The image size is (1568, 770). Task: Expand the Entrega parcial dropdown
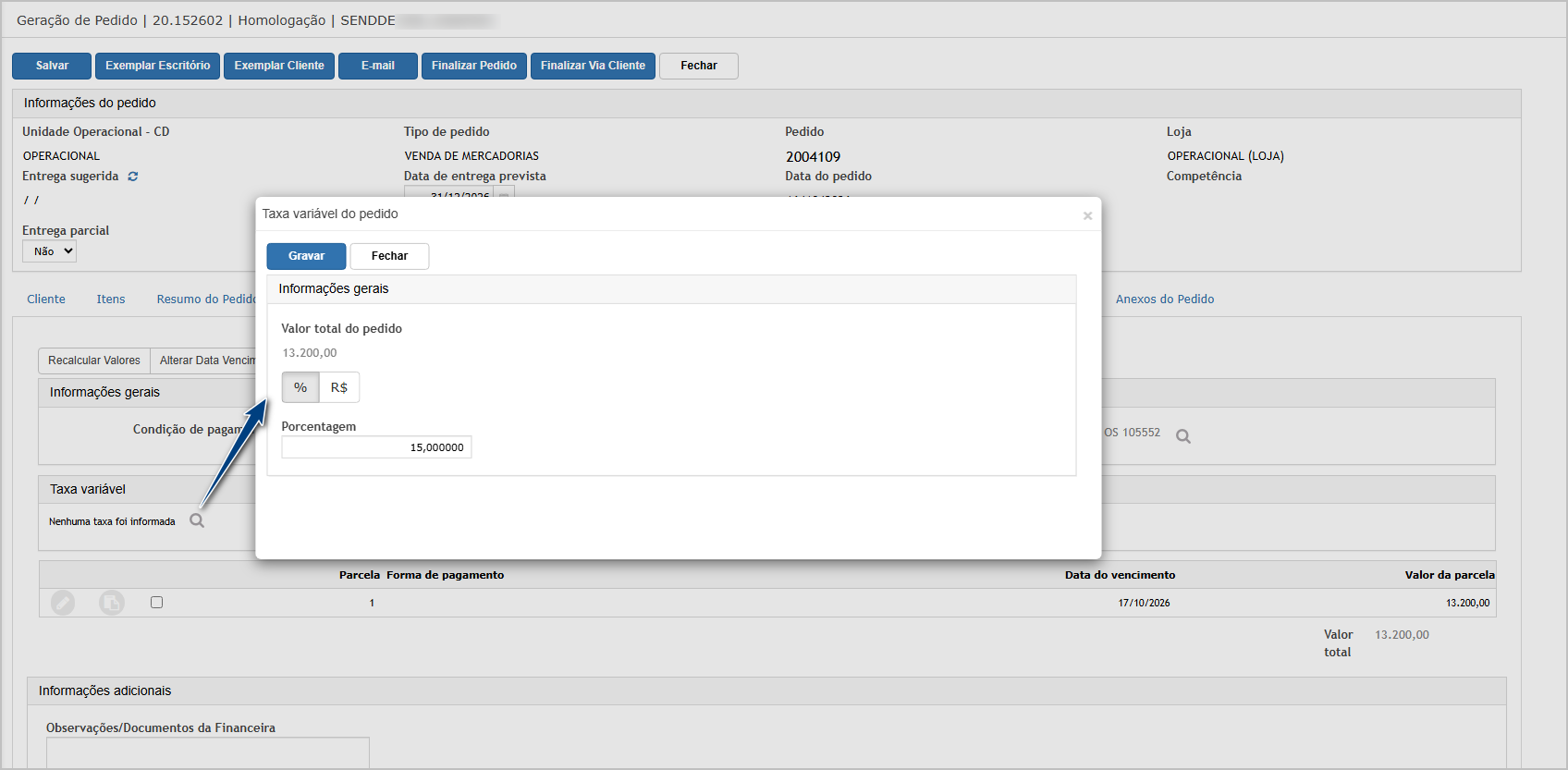tap(49, 251)
